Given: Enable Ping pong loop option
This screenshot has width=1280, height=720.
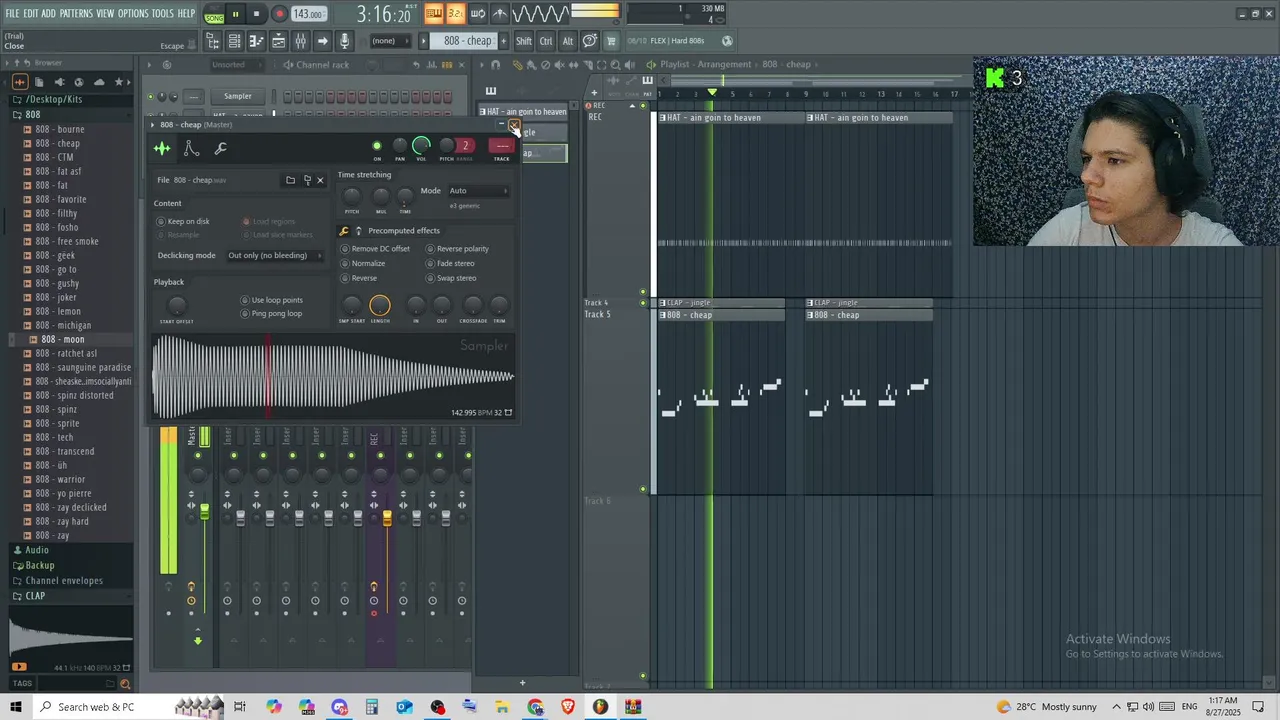Looking at the screenshot, I should pyautogui.click(x=271, y=314).
